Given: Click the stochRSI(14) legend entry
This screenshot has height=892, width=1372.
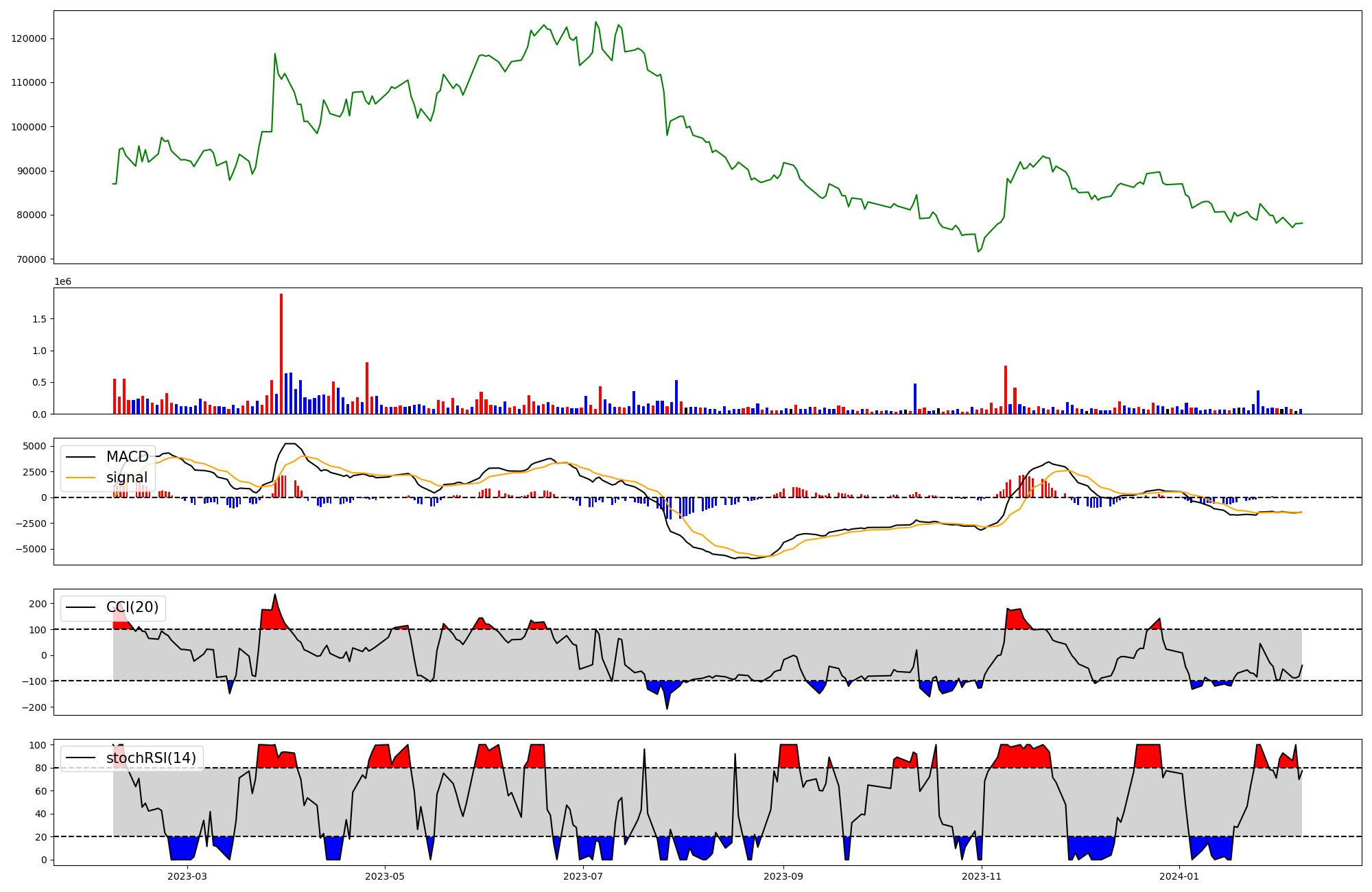Looking at the screenshot, I should (151, 758).
